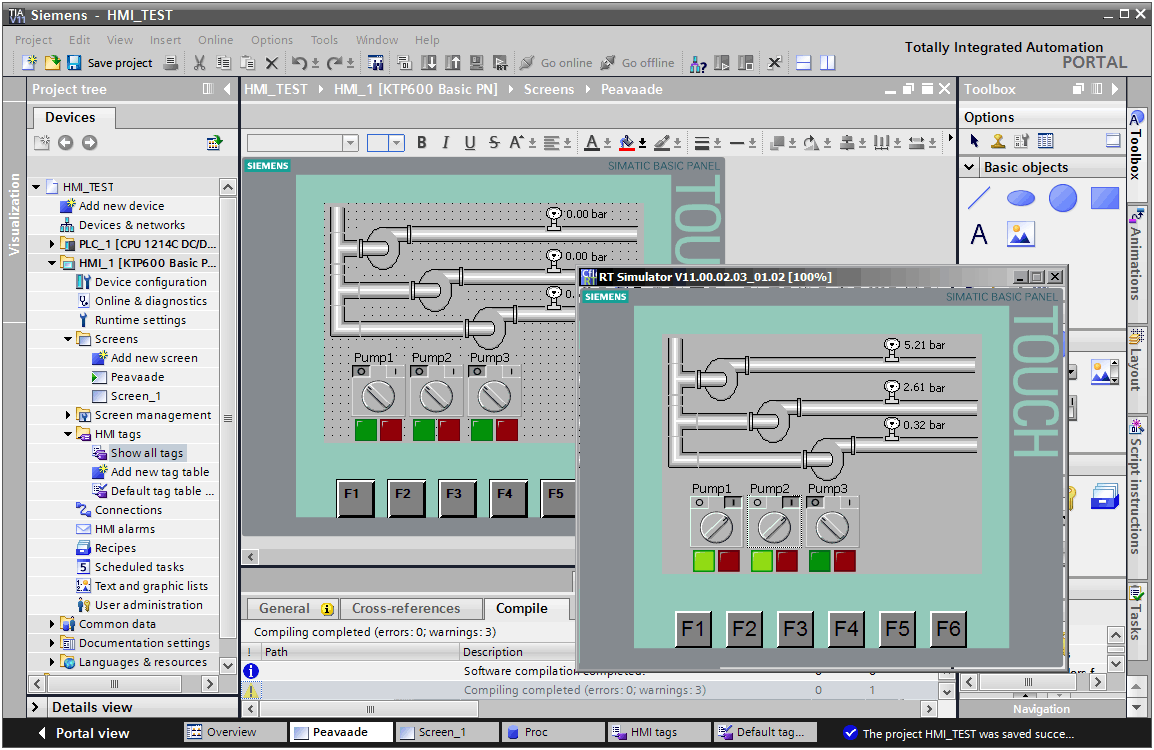Screen dimensions: 1154x750
Task: Create a new project via toolbar icon
Action: 29,63
